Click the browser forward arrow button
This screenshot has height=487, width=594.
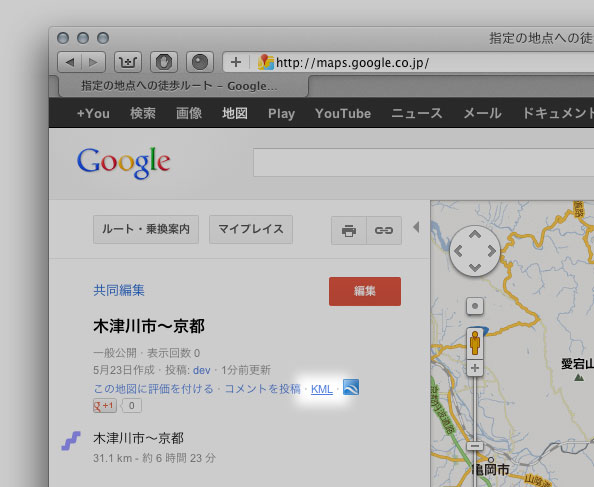pyautogui.click(x=94, y=62)
